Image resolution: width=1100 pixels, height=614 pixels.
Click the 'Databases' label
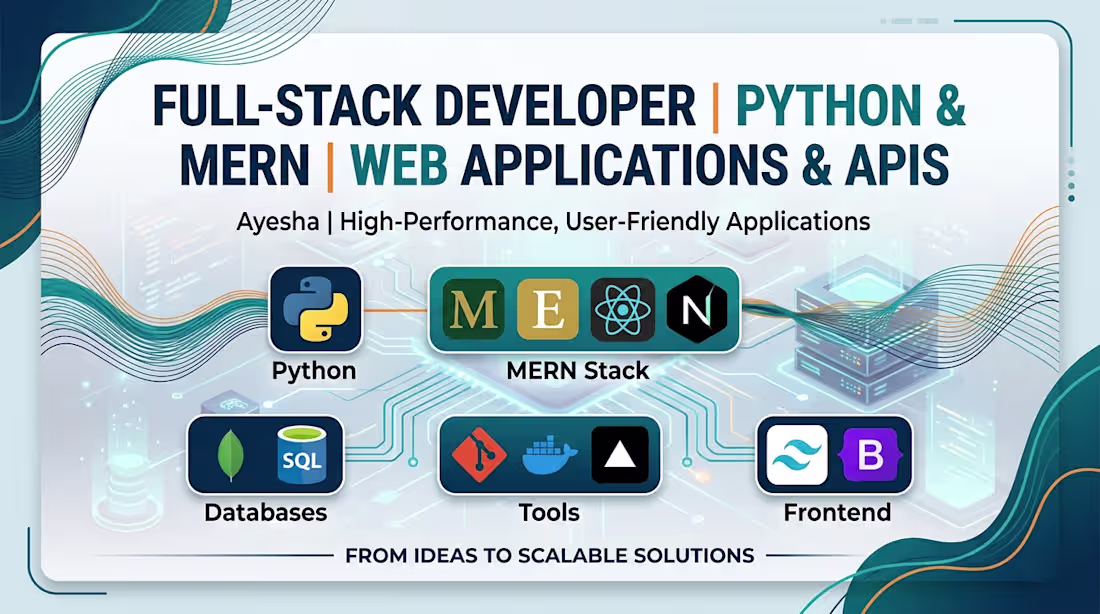point(265,512)
